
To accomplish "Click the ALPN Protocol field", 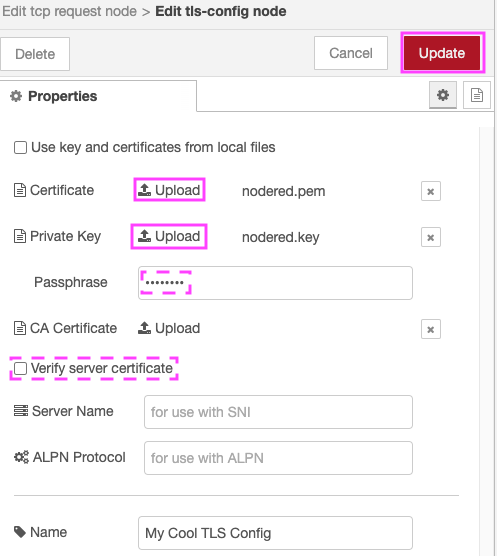I will click(278, 458).
